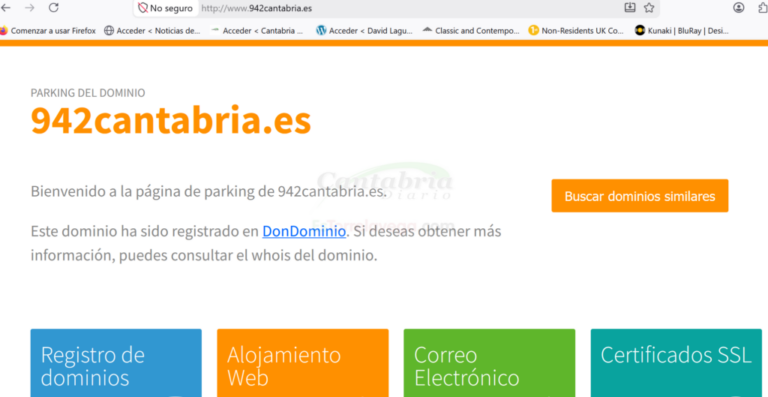Screen dimensions: 768x397
Task: Open the Comenzar a usar Firefox bookmark
Action: pyautogui.click(x=48, y=30)
